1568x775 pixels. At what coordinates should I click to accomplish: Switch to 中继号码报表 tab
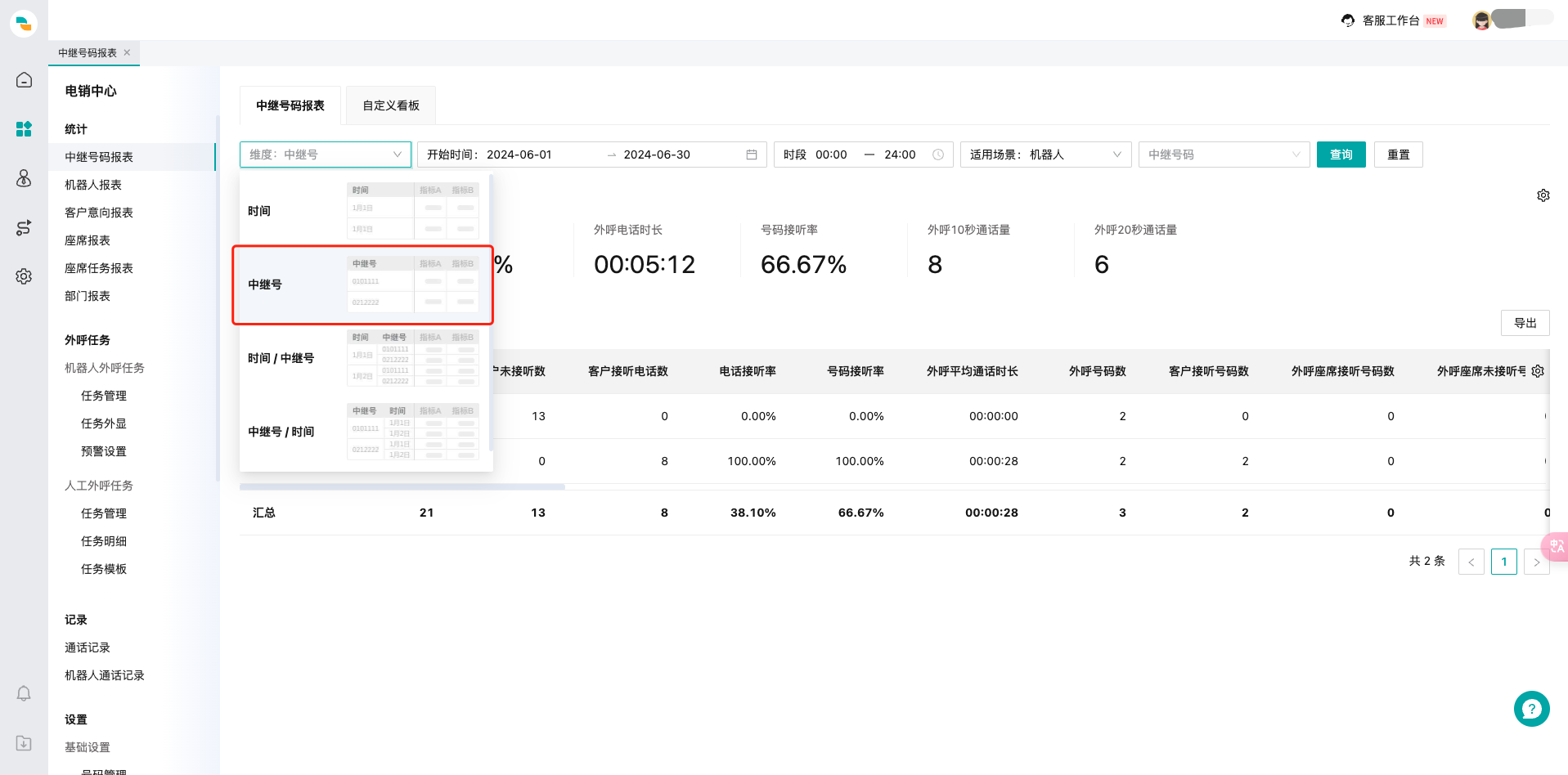click(x=290, y=105)
